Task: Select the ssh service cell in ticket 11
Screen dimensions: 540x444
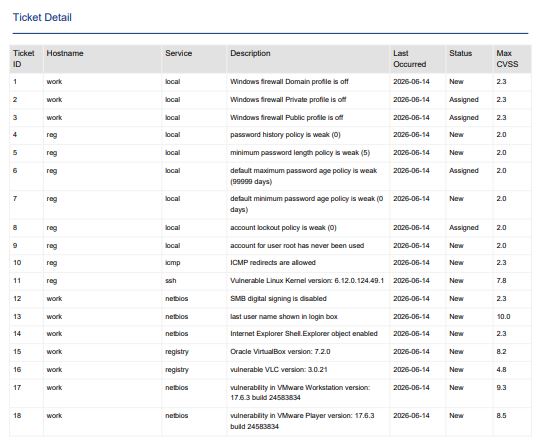Action: pos(170,280)
